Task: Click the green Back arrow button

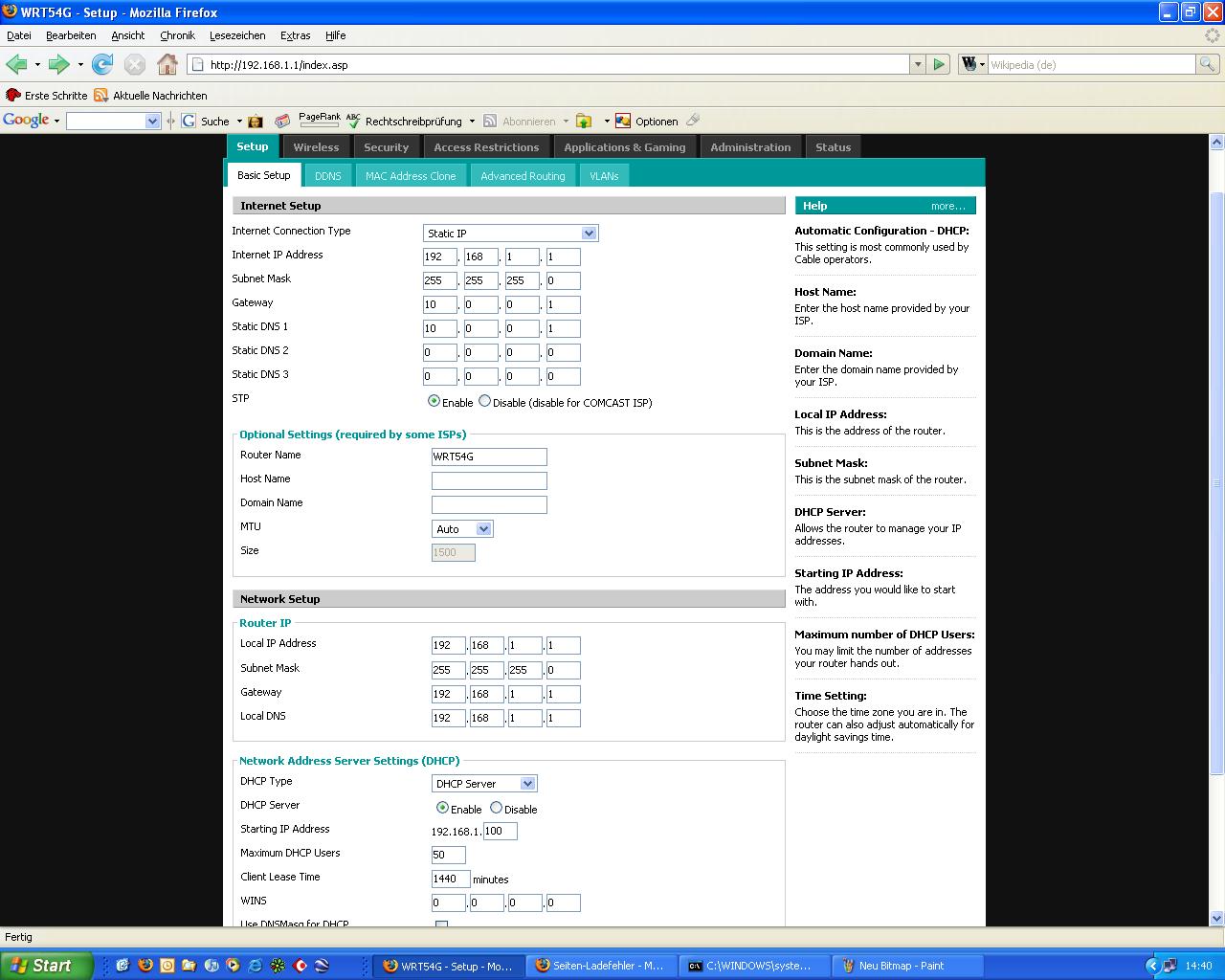Action: (16, 64)
